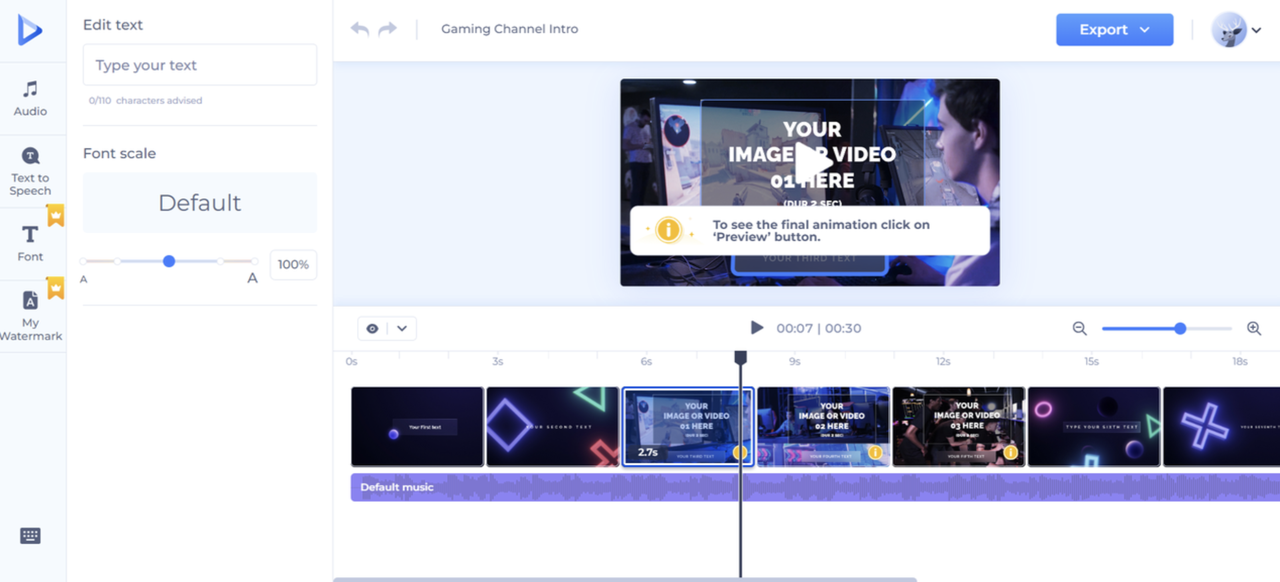The height and width of the screenshot is (582, 1280).
Task: Select the Your First text scene thumbnail
Action: (x=417, y=427)
